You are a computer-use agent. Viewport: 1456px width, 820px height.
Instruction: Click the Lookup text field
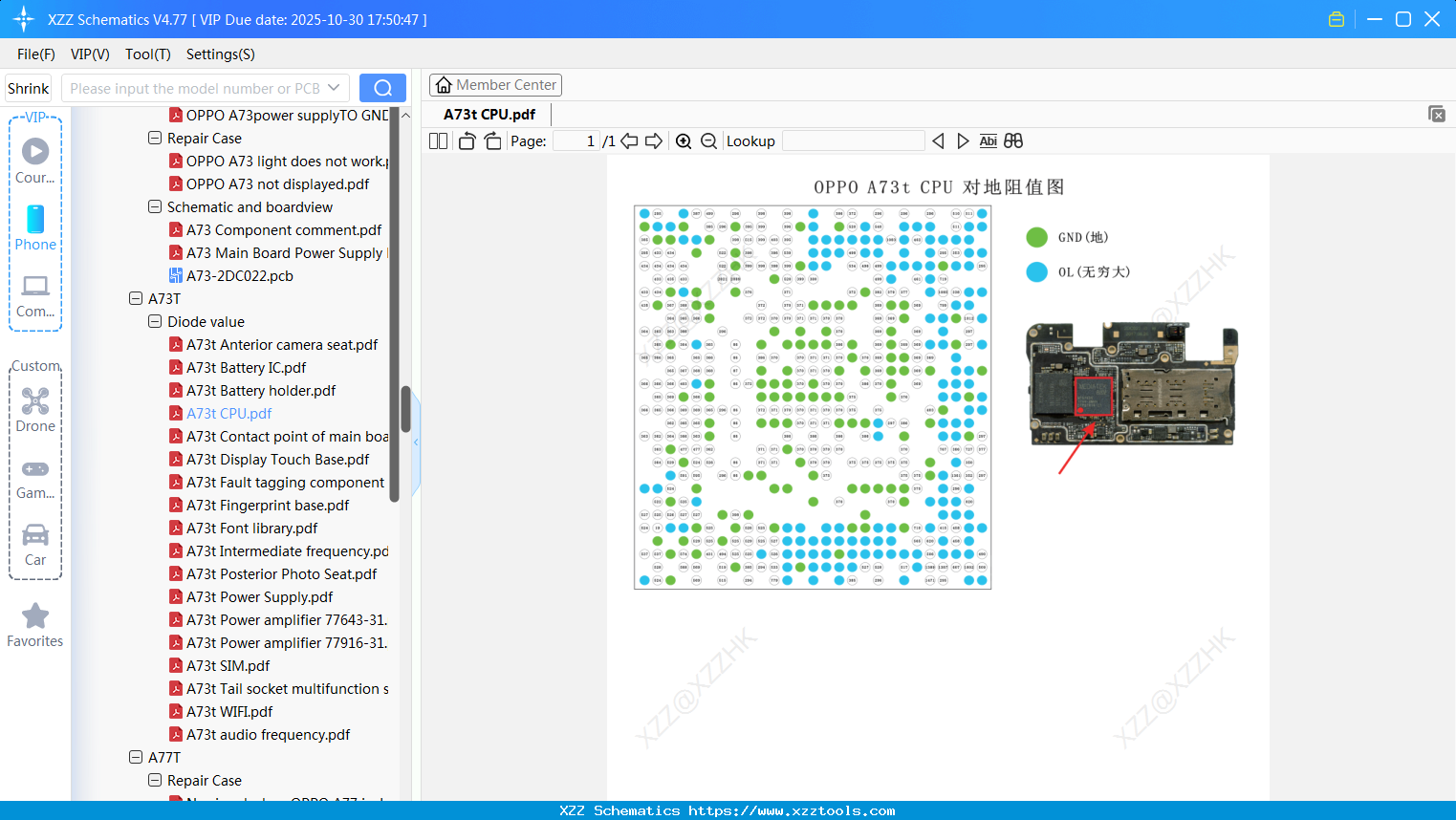click(854, 141)
